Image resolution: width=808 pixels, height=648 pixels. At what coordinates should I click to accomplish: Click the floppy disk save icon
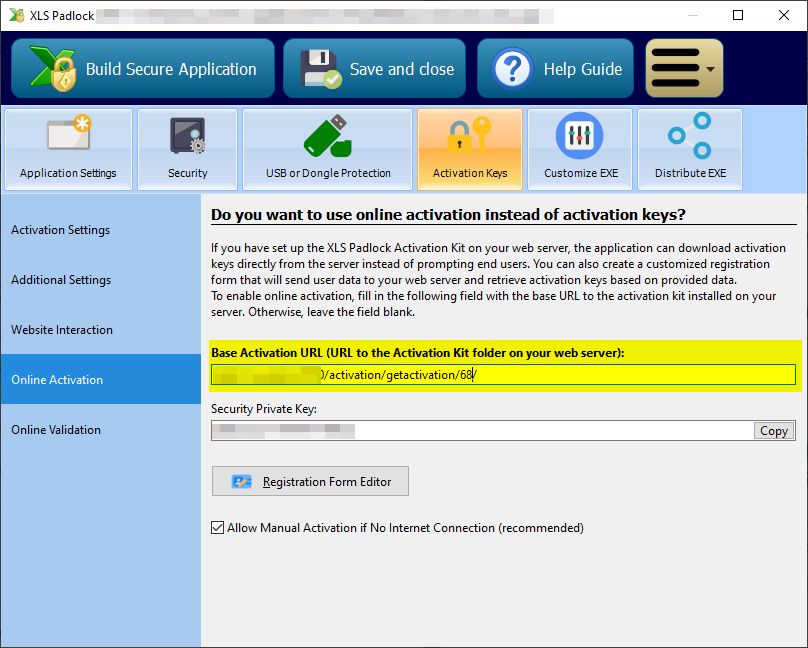[321, 69]
